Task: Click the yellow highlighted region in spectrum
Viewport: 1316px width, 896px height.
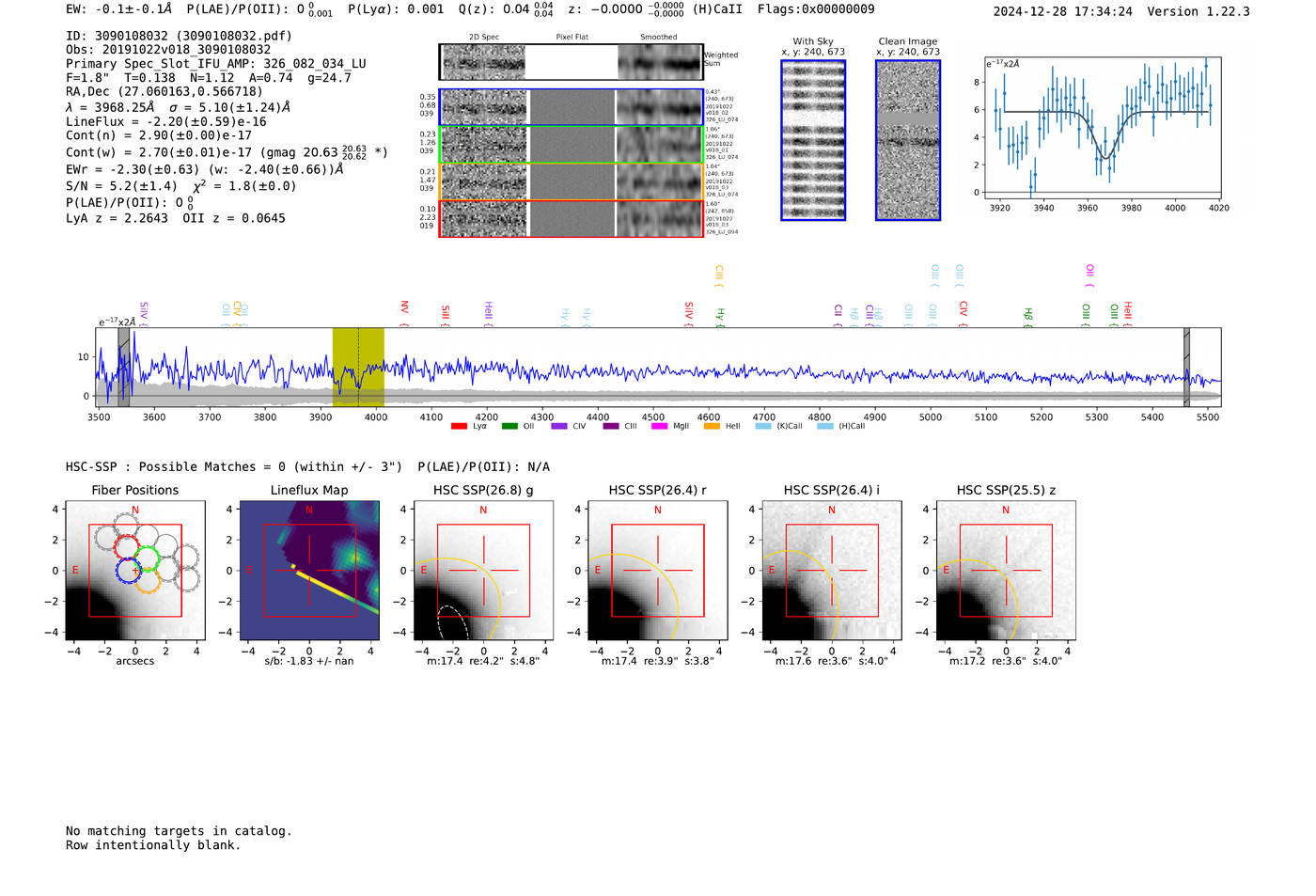Action: pos(358,367)
